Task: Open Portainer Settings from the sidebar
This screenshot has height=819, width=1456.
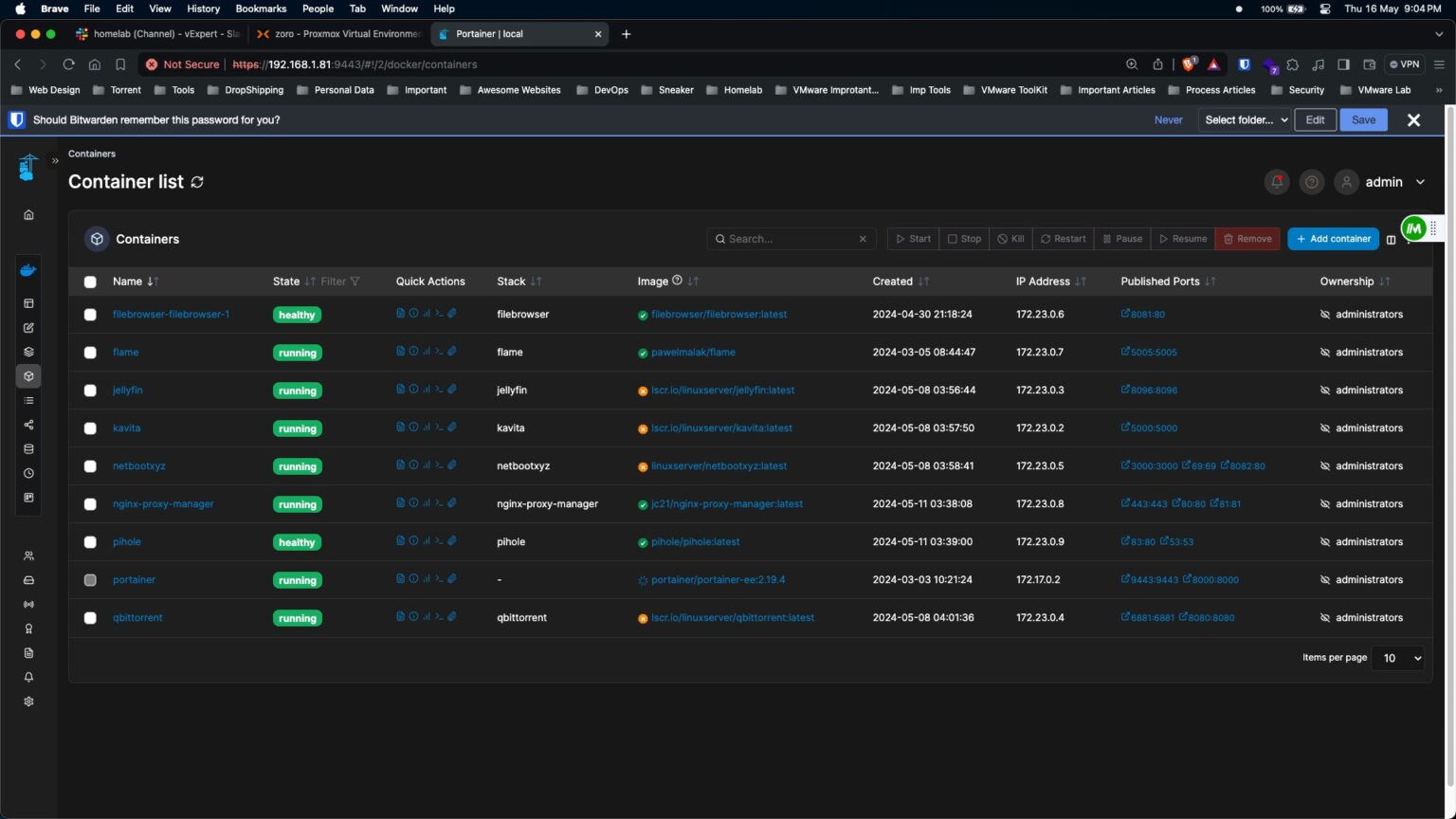Action: click(x=28, y=701)
